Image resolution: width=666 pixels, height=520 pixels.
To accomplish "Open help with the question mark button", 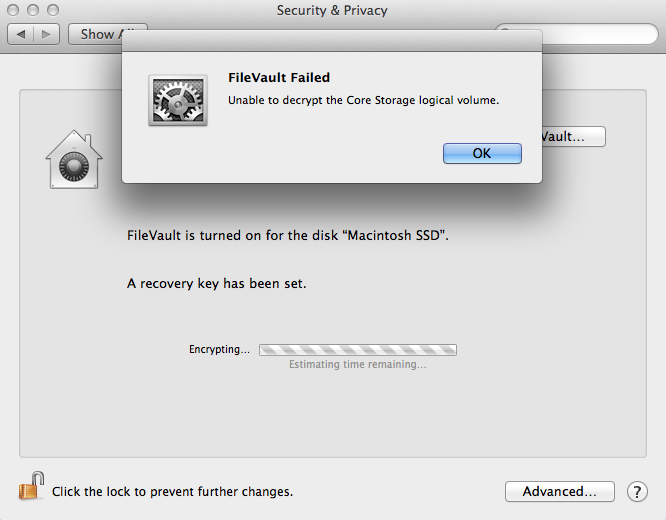I will (x=637, y=492).
